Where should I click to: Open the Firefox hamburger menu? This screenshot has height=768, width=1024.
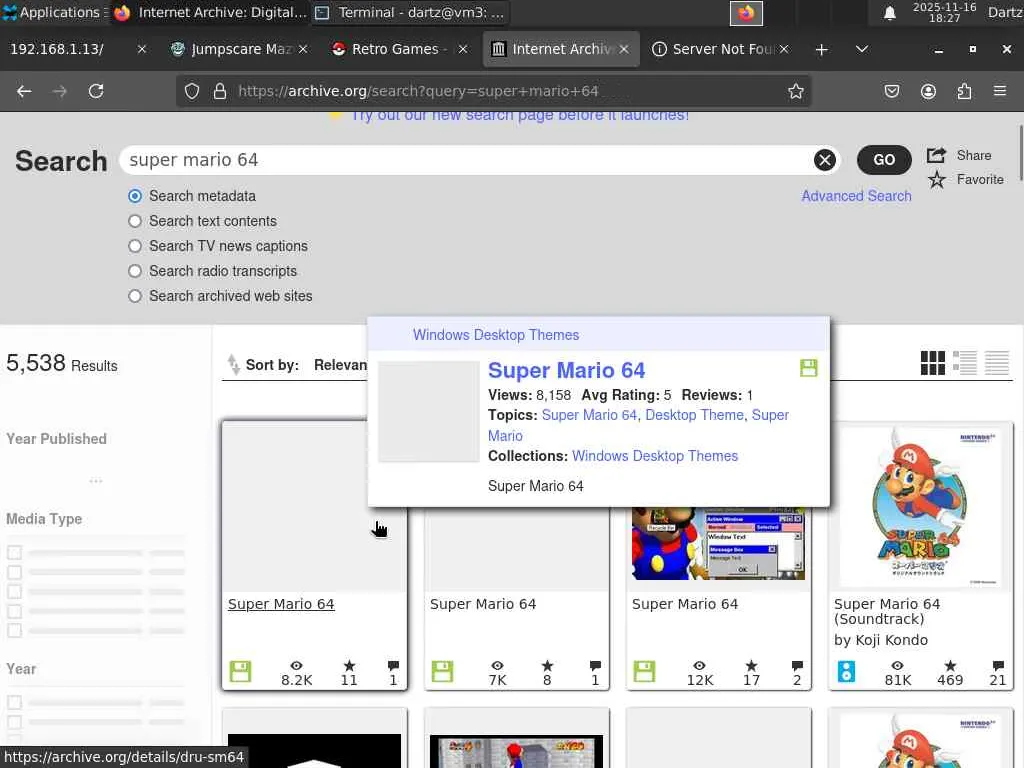(x=1000, y=91)
